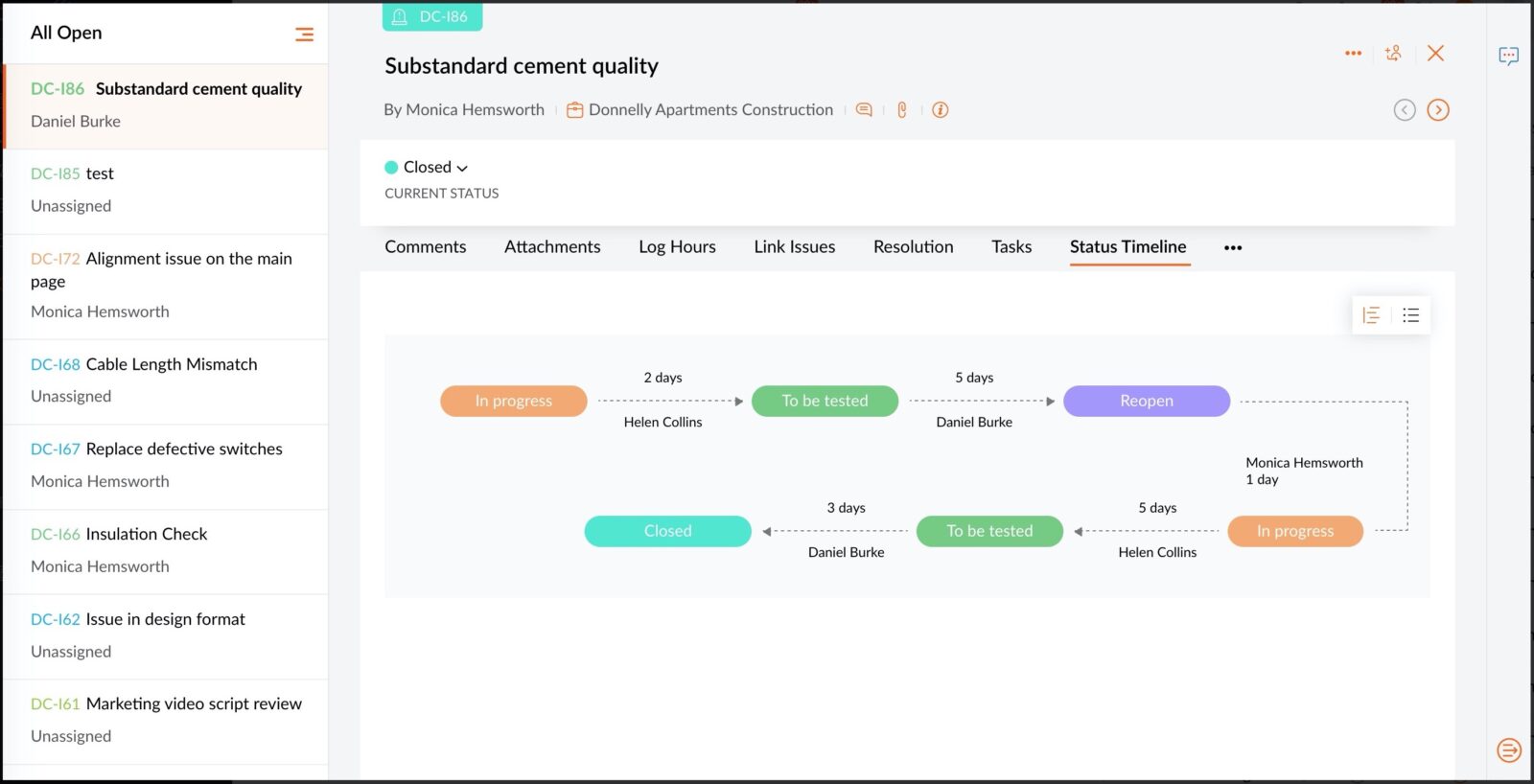This screenshot has height=784, width=1534.
Task: Click the Substandard cement quality issue title
Action: point(522,66)
